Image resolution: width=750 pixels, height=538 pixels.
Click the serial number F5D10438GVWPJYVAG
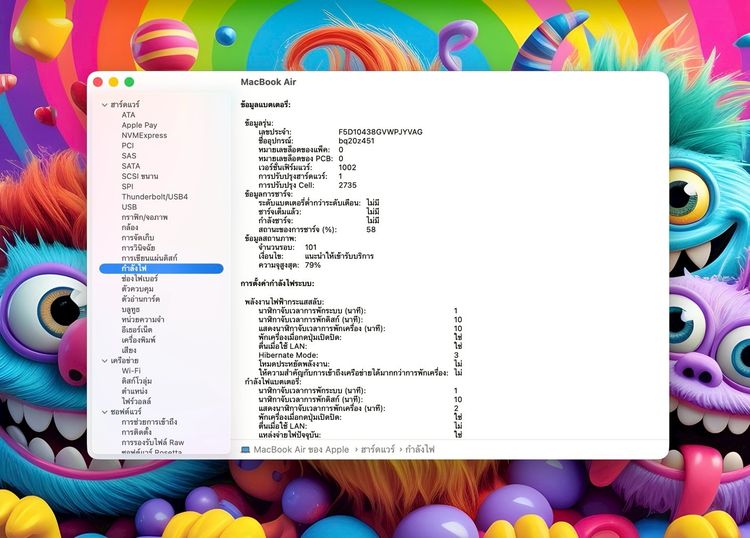(x=380, y=132)
